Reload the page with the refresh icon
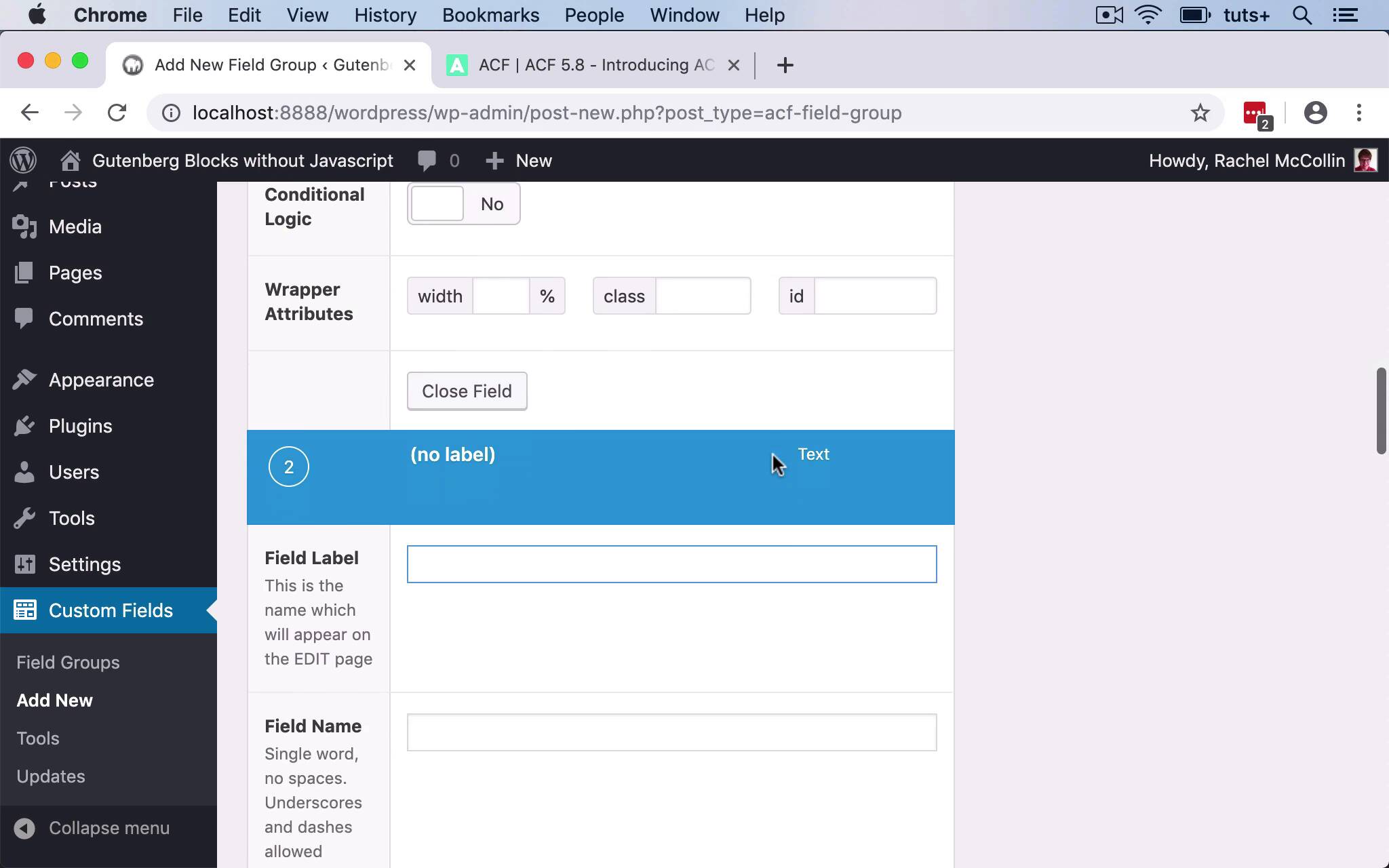 pyautogui.click(x=117, y=113)
